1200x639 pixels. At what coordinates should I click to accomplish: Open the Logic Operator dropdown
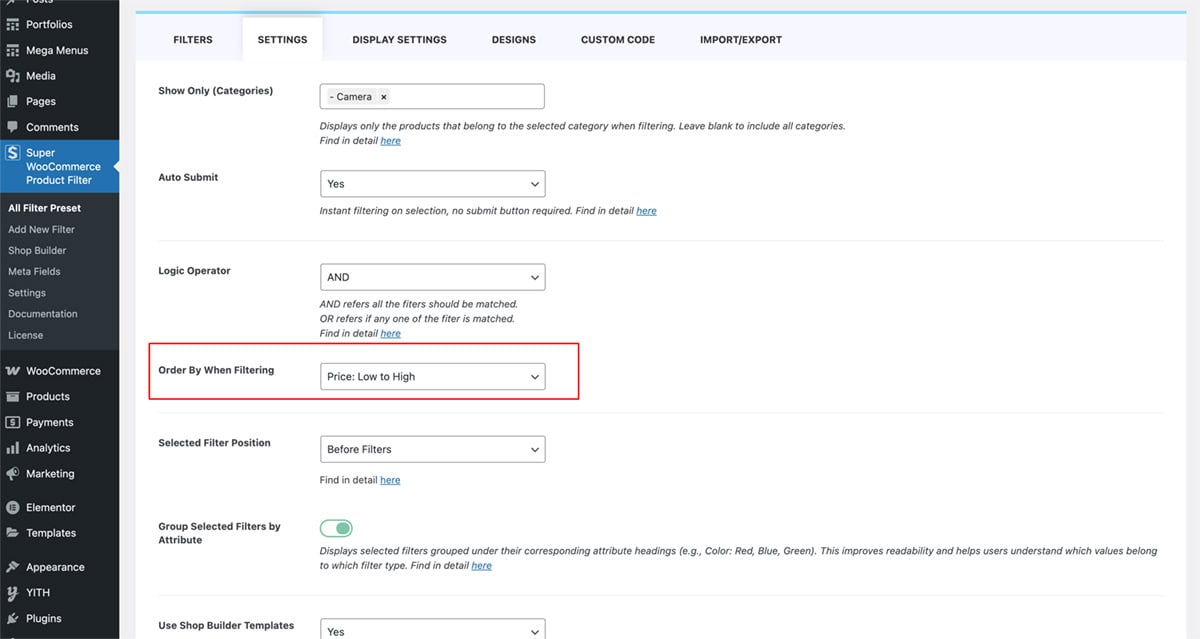click(432, 277)
